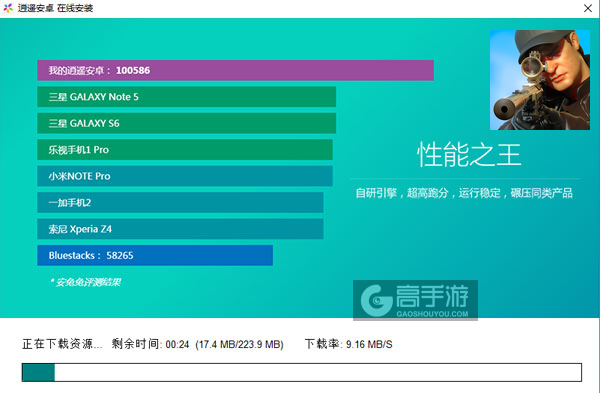The image size is (600, 393).
Task: Click the 三星 GALAXY S6 bar
Action: coord(187,123)
